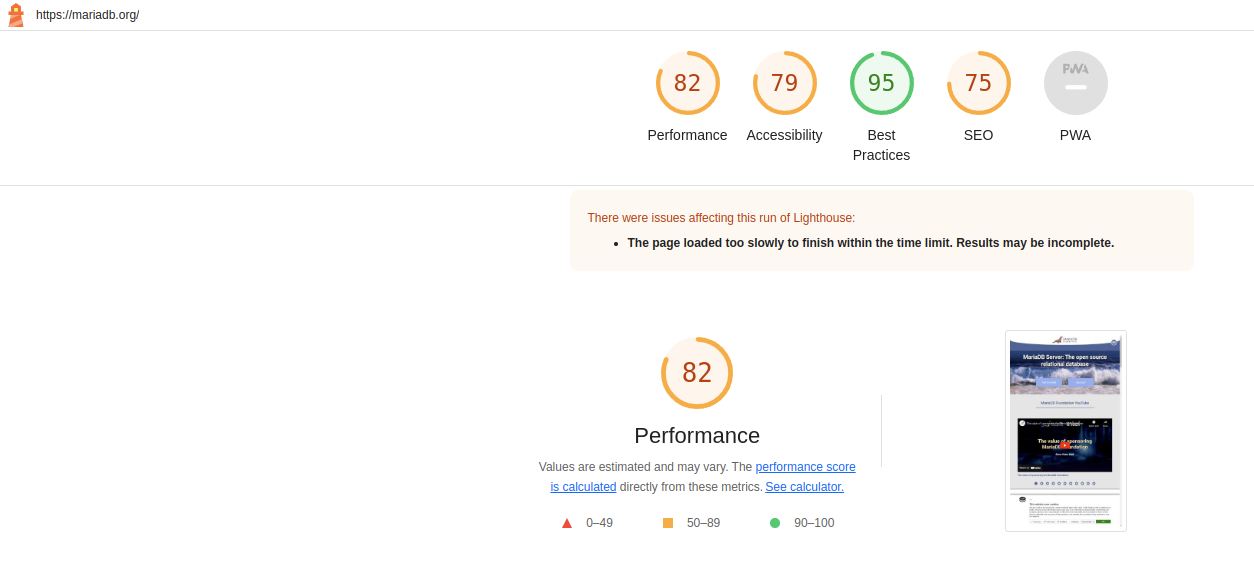Image resolution: width=1254 pixels, height=569 pixels.
Task: Click the orange square 50–89 legend icon
Action: pyautogui.click(x=668, y=523)
